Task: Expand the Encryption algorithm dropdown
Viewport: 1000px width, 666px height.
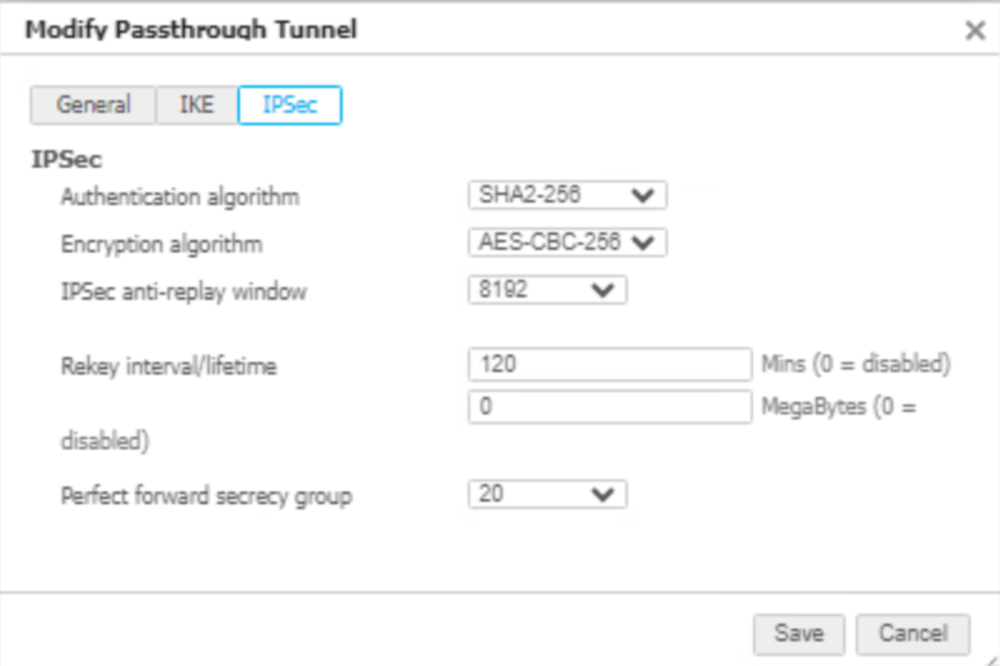Action: point(567,243)
